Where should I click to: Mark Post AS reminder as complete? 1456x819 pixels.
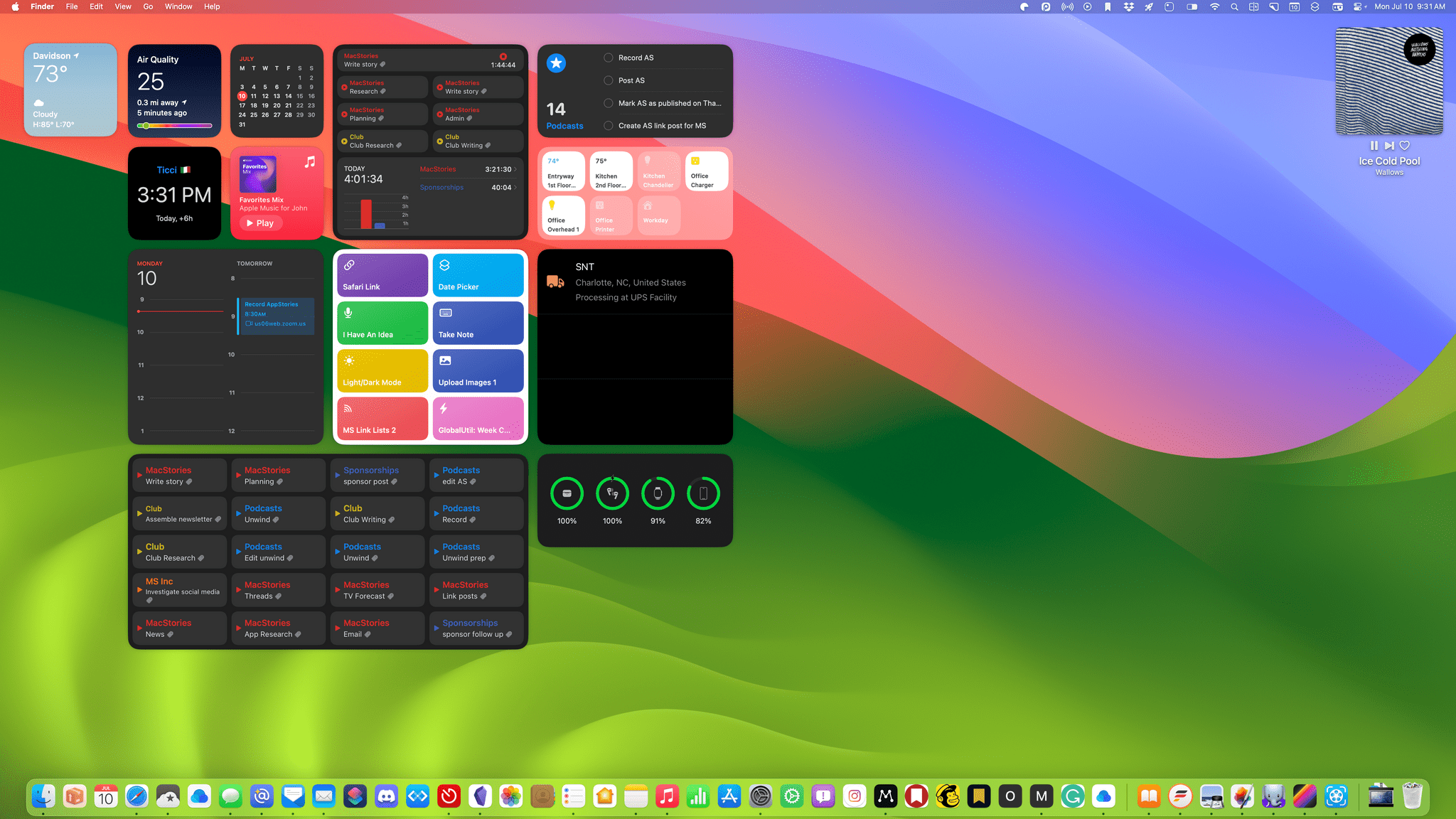(x=609, y=80)
